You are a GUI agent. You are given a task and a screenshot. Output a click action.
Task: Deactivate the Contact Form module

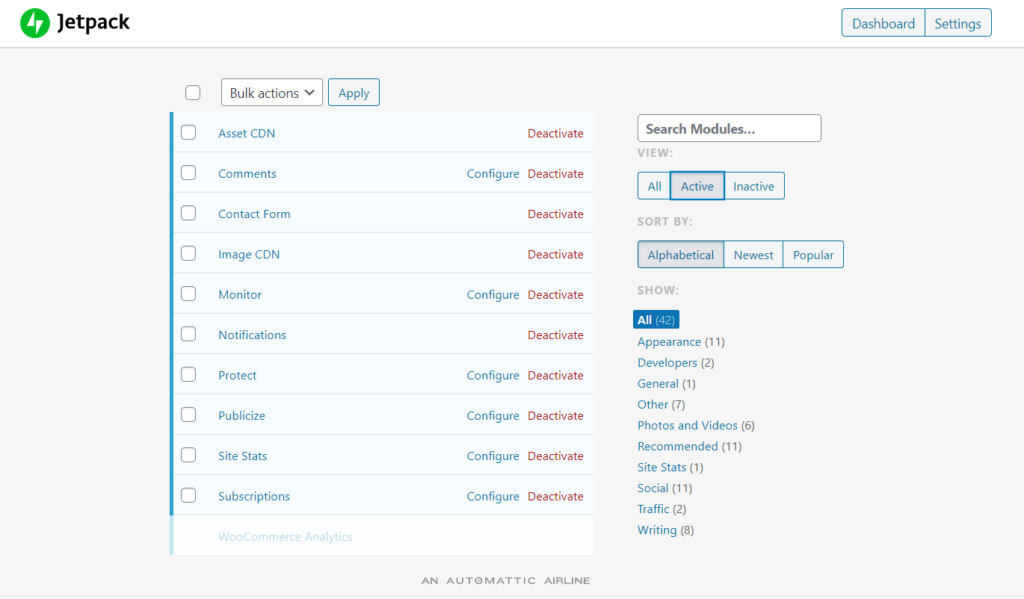(555, 214)
